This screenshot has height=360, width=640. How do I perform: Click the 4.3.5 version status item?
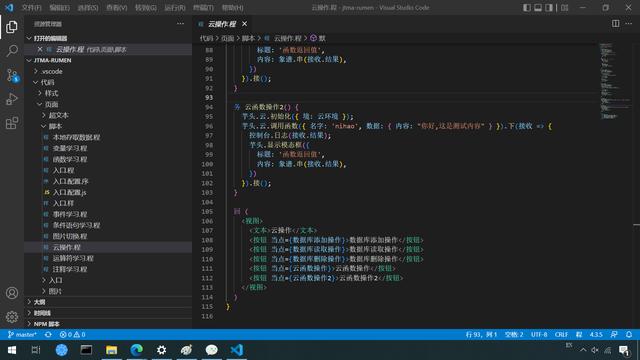tap(596, 335)
